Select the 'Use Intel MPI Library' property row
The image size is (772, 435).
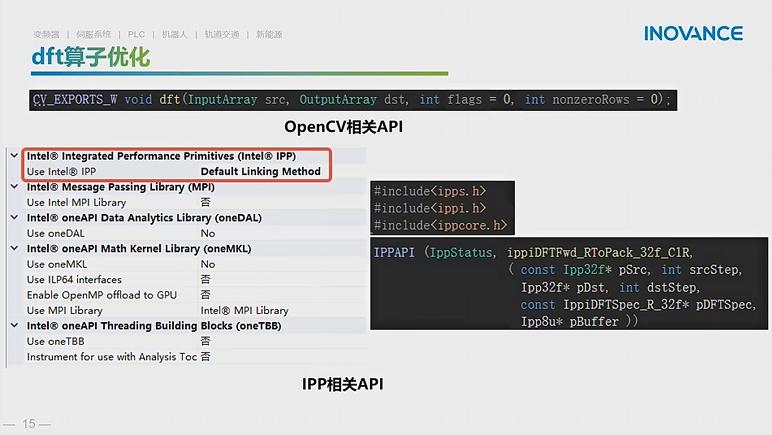click(x=196, y=202)
